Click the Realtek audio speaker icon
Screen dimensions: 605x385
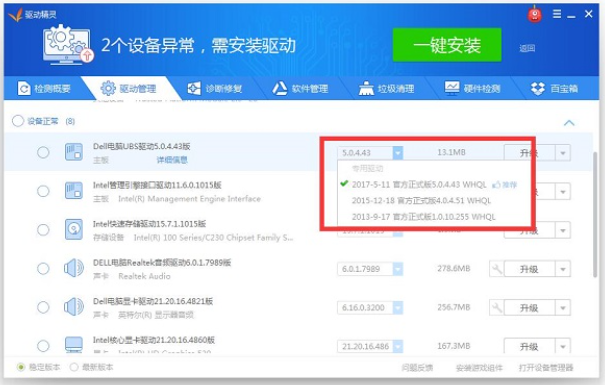(74, 268)
